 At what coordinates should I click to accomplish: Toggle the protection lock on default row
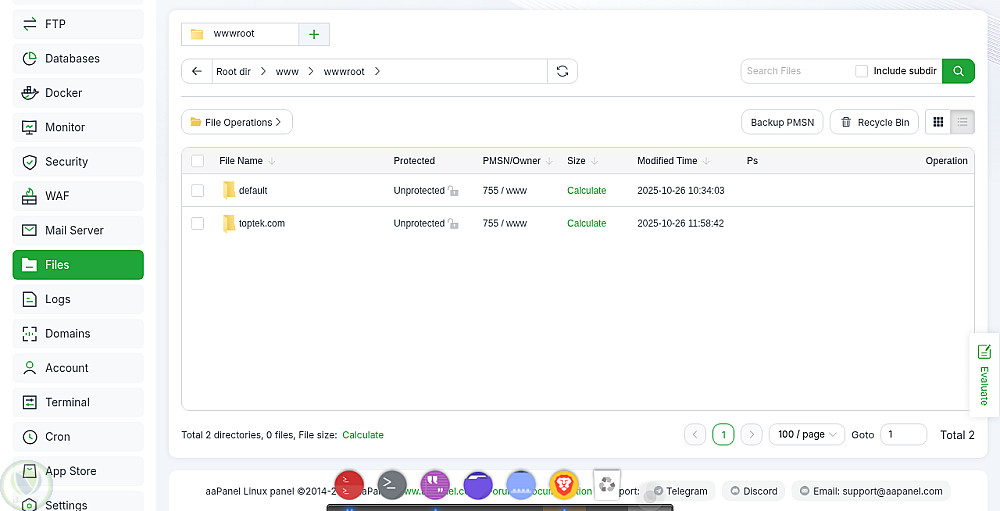click(x=453, y=191)
